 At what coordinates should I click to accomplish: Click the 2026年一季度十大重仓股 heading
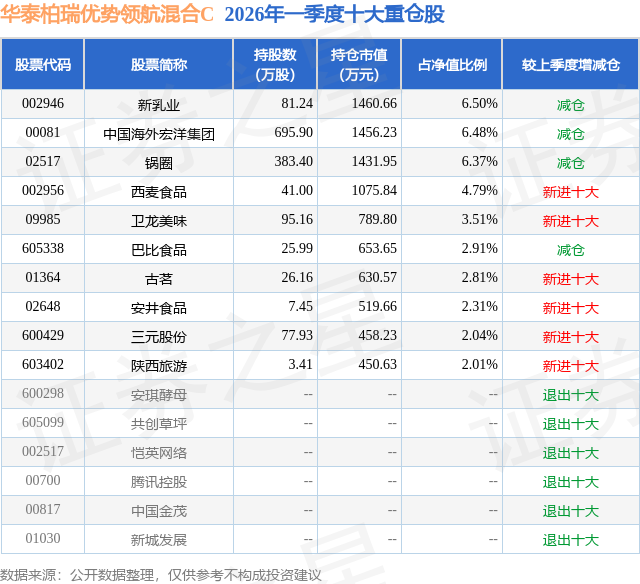pos(334,15)
